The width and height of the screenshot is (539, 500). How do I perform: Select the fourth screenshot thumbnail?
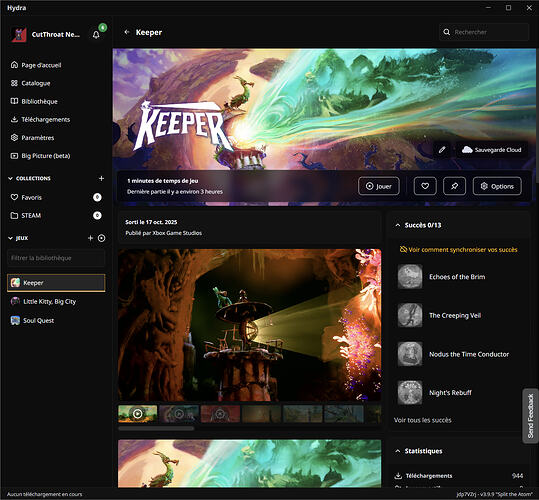[x=261, y=413]
